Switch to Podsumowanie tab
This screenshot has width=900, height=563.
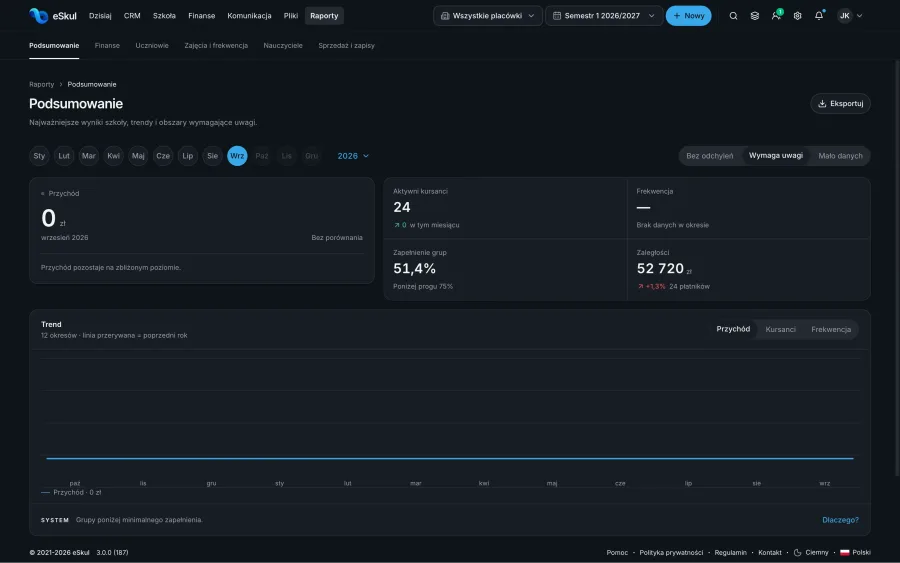click(x=54, y=46)
